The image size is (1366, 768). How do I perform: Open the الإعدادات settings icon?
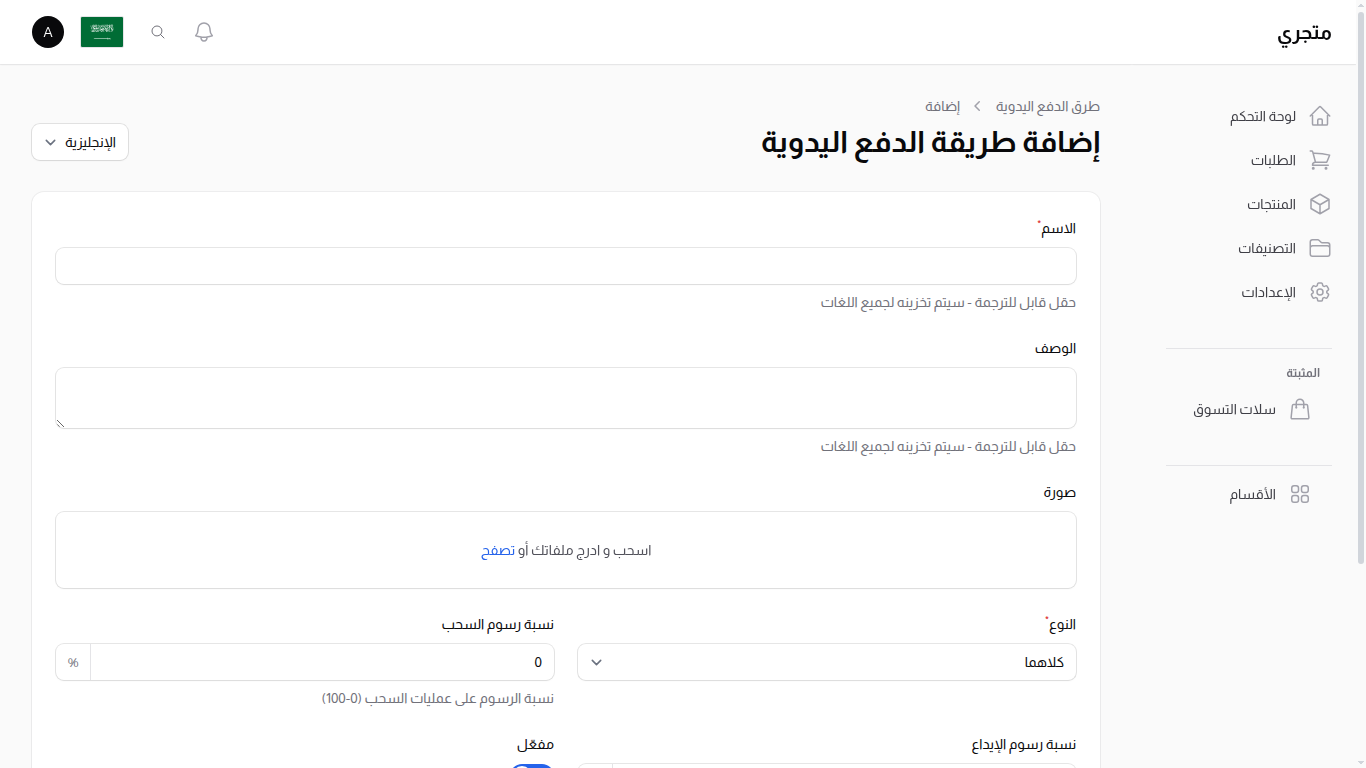tap(1320, 292)
